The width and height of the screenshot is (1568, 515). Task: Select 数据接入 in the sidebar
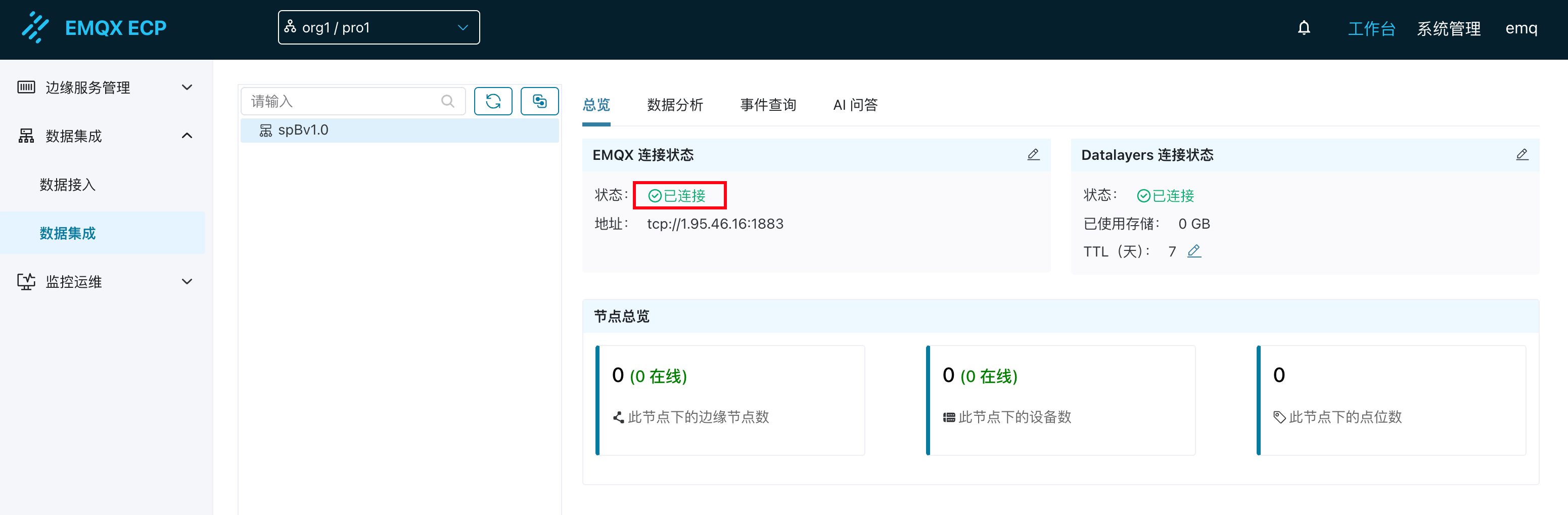tap(68, 185)
